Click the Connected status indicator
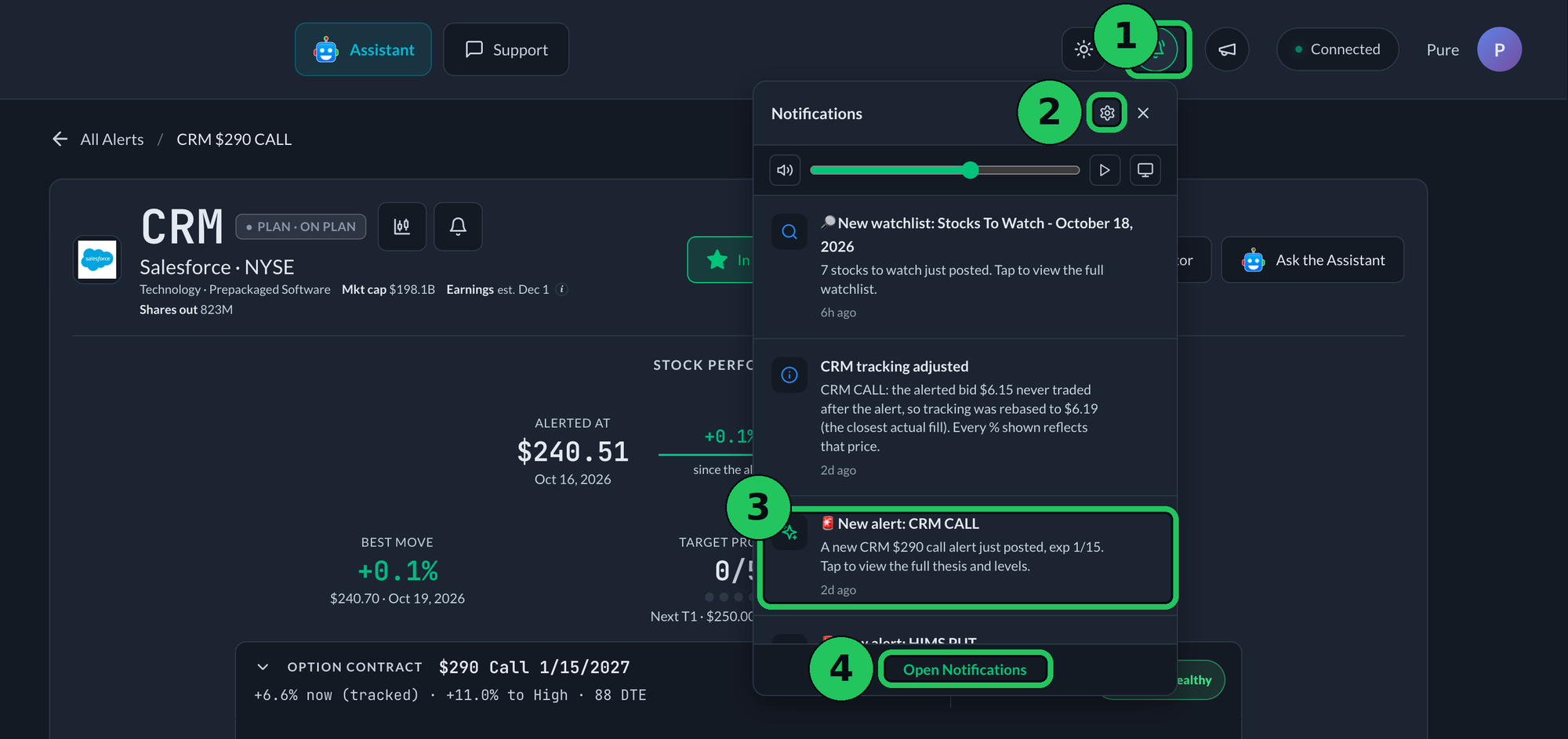1568x739 pixels. click(x=1338, y=49)
